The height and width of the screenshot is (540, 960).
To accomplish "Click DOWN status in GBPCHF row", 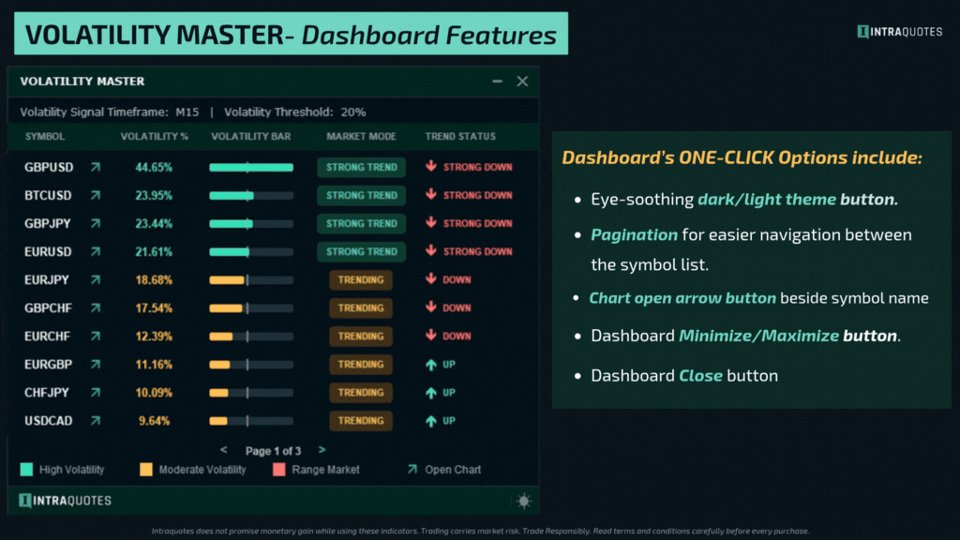I will point(457,308).
